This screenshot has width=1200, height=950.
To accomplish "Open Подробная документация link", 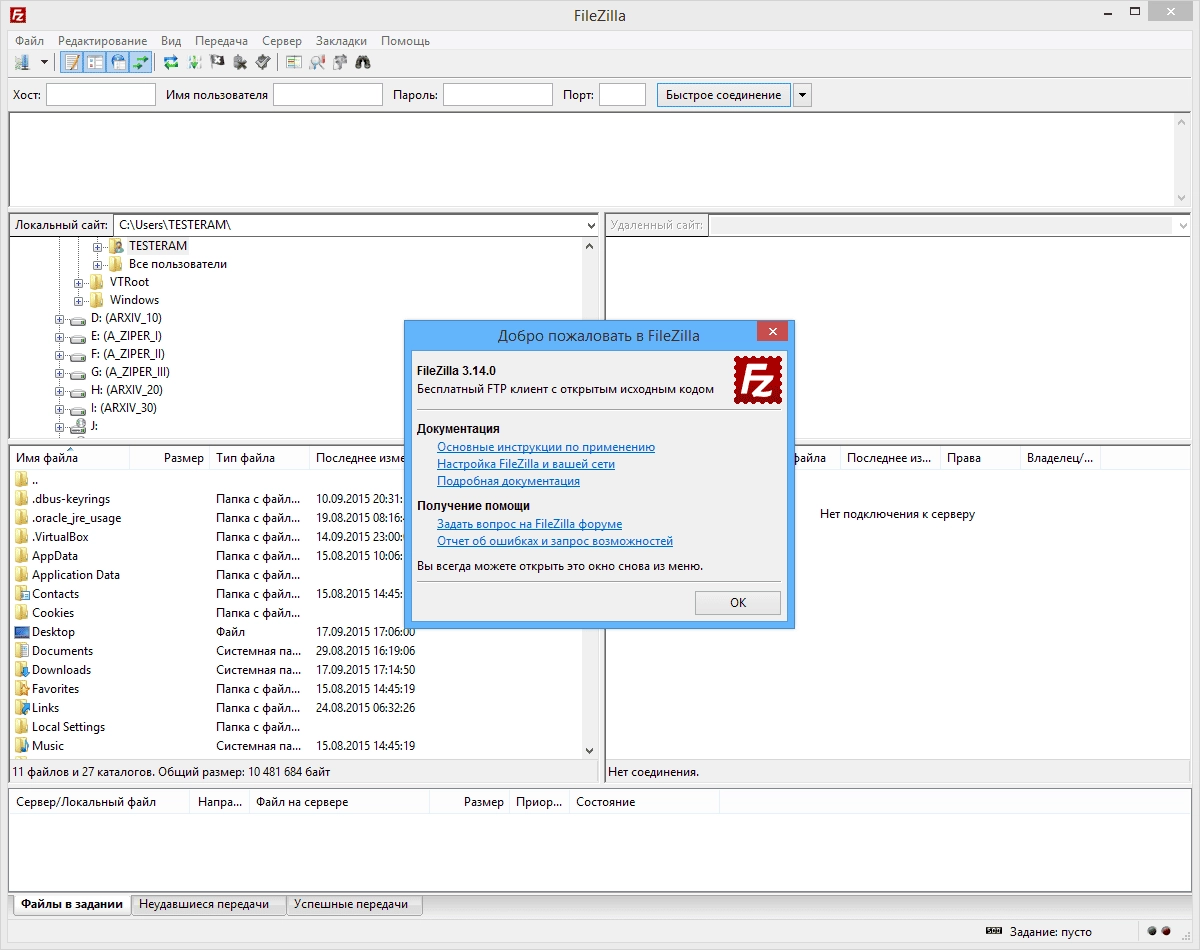I will tap(508, 481).
